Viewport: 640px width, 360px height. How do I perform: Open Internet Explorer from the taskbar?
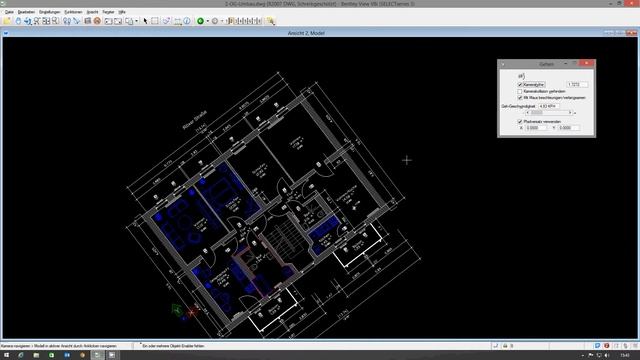click(x=21, y=355)
